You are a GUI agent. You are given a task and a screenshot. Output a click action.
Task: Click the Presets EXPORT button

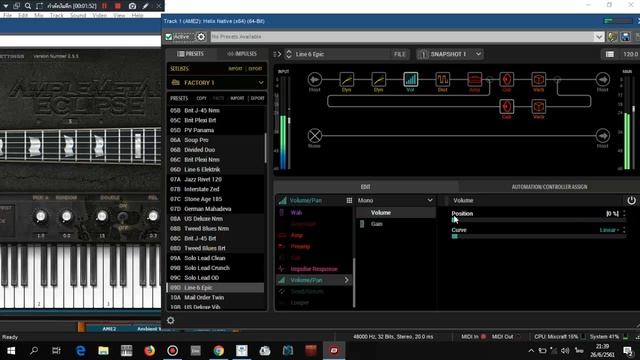(x=258, y=98)
